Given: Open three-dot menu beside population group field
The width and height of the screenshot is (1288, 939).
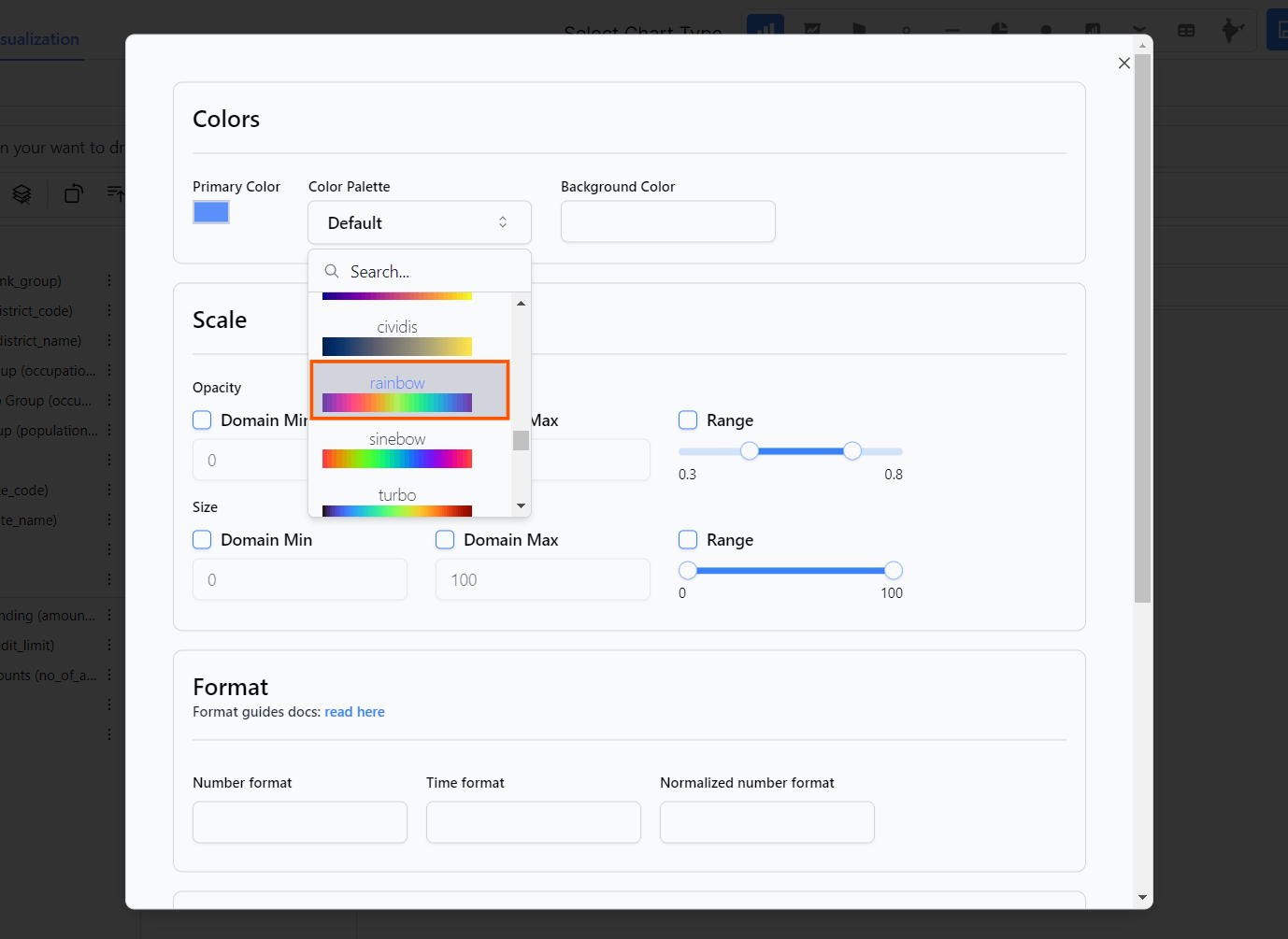Looking at the screenshot, I should (x=109, y=431).
